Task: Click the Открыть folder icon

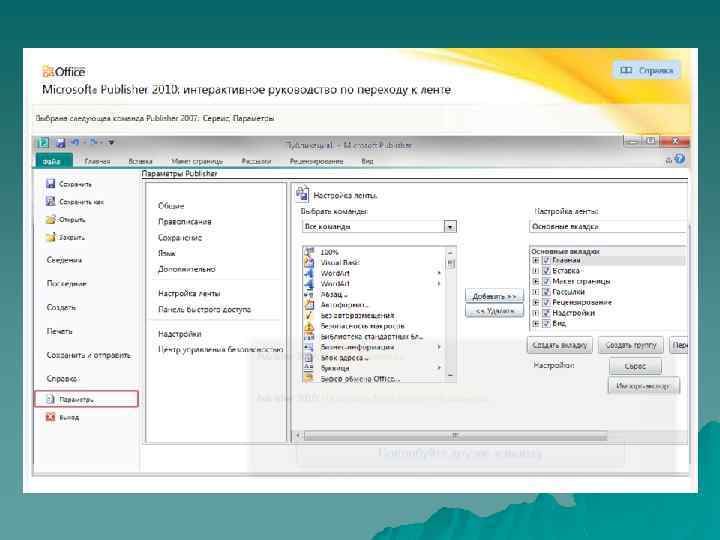Action: pos(51,219)
